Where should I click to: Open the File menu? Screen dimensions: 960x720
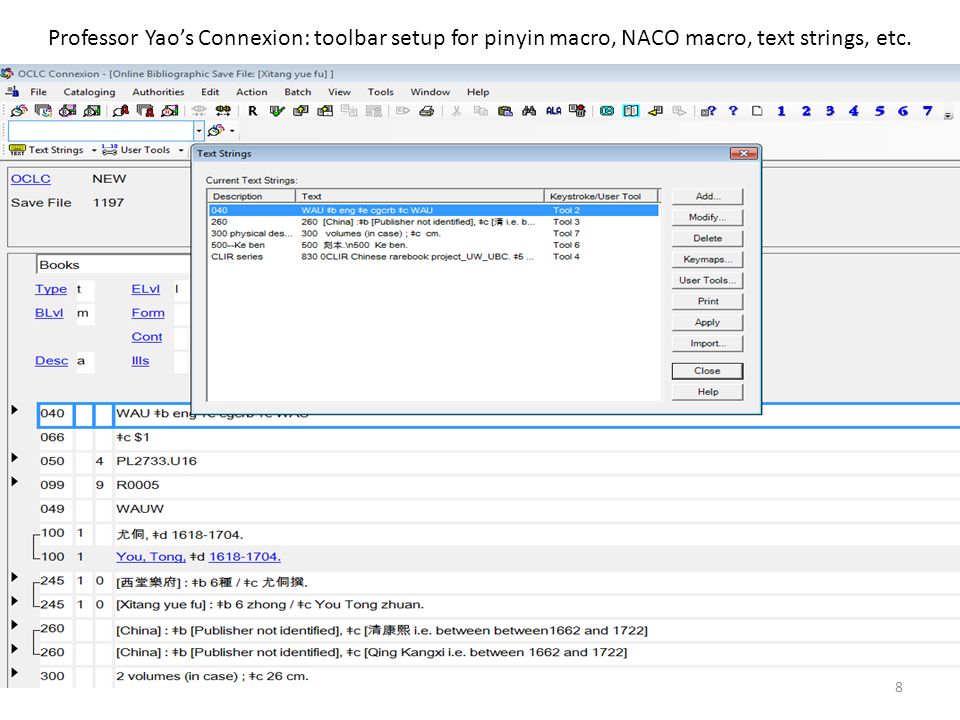(39, 92)
